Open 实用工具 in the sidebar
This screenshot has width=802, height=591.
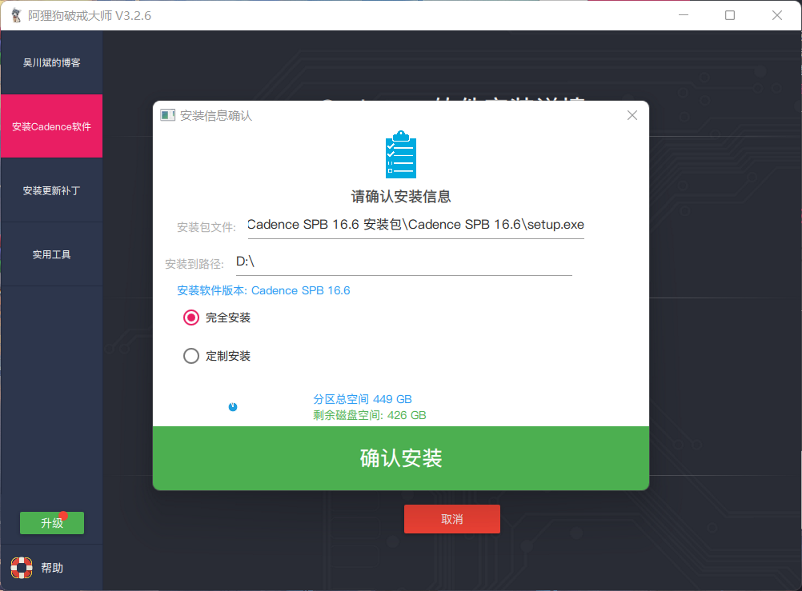52,254
